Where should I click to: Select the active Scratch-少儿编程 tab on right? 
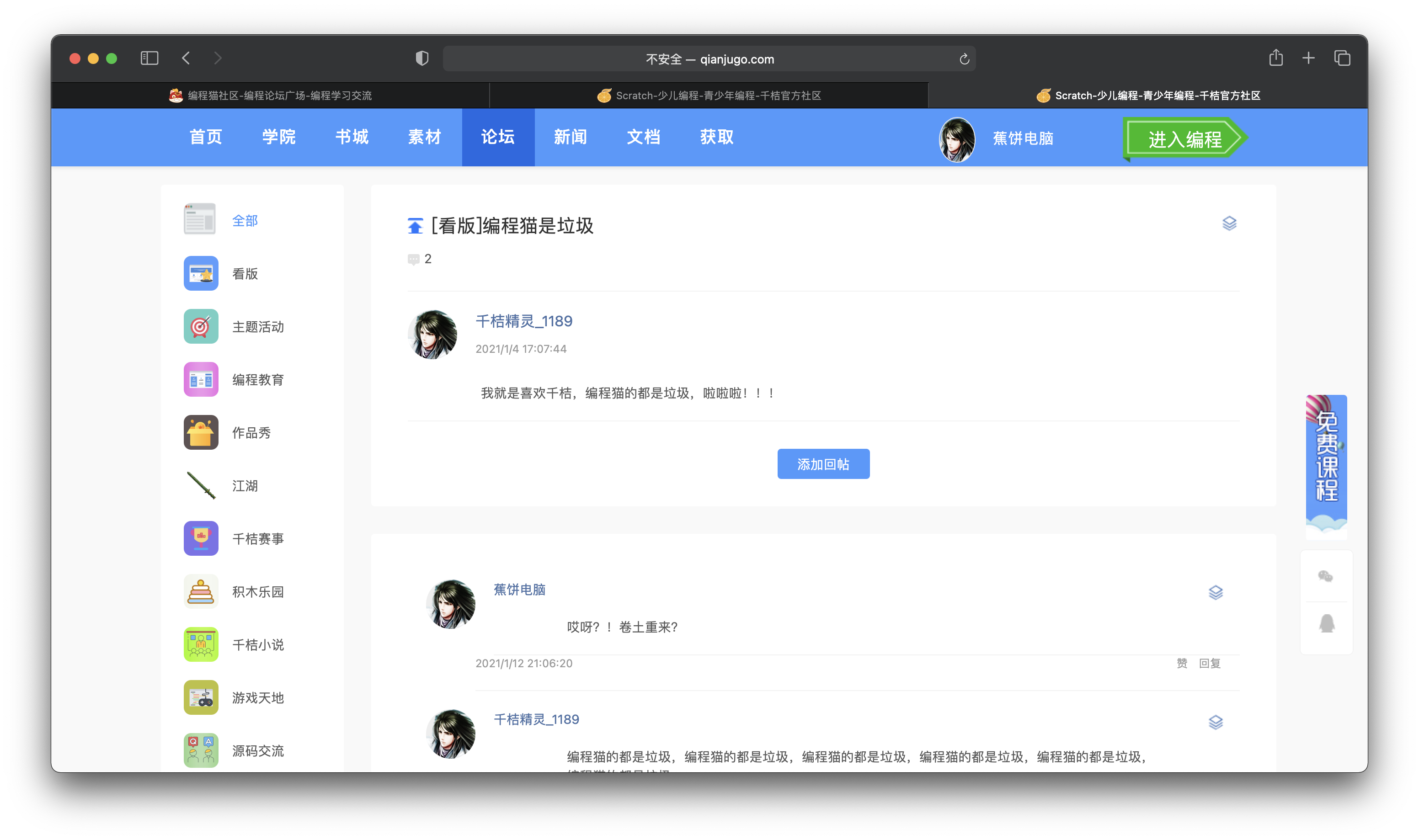click(1148, 95)
